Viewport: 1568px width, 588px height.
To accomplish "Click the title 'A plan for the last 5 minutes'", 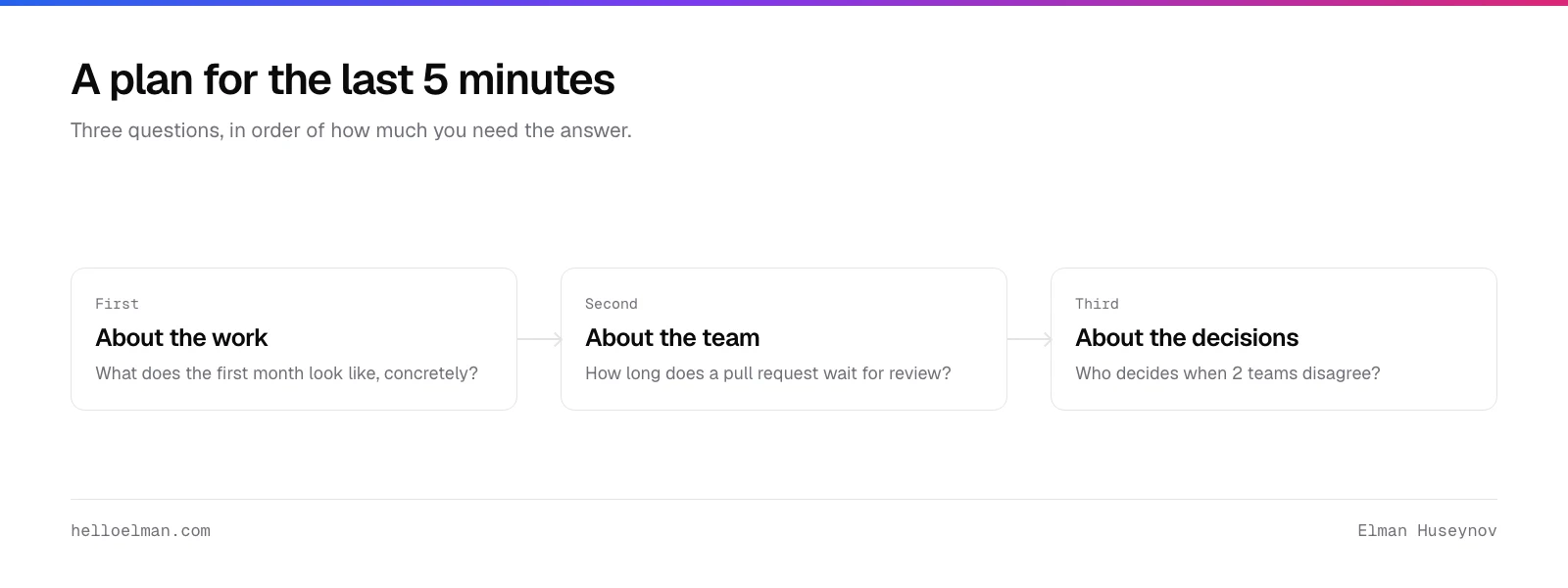I will (343, 80).
